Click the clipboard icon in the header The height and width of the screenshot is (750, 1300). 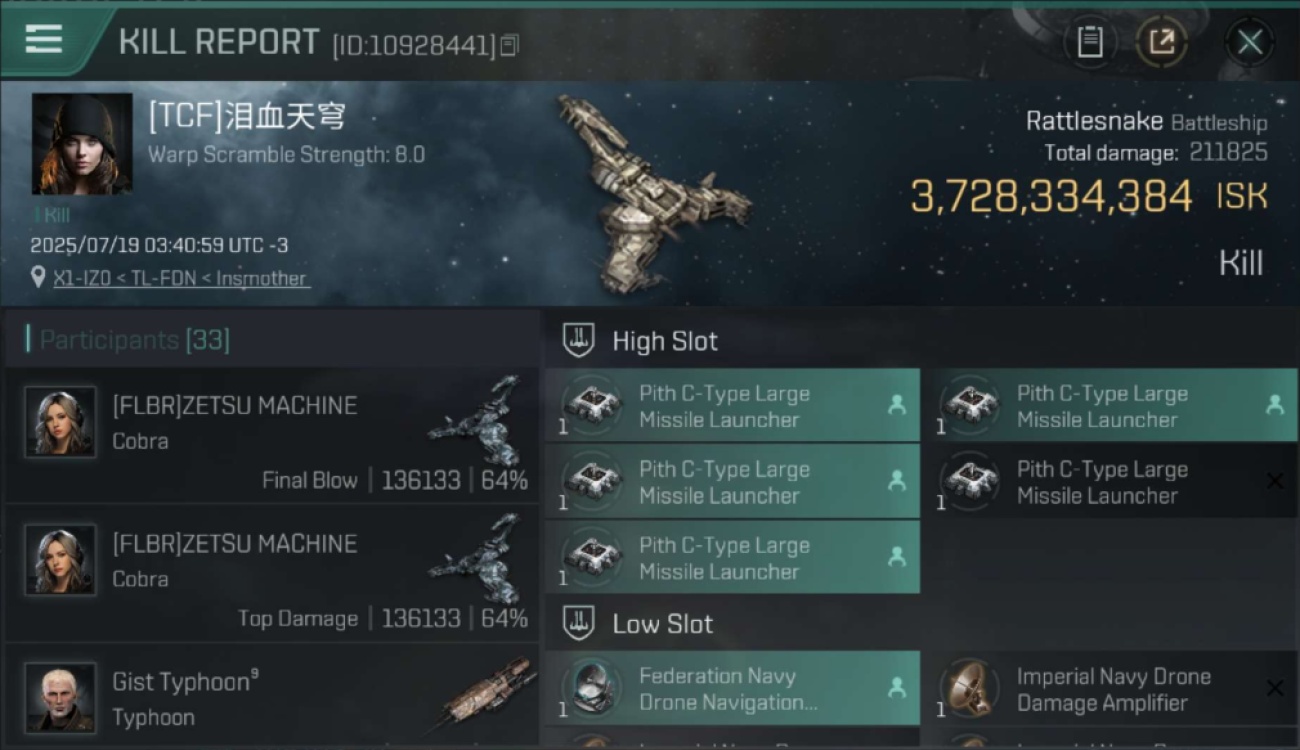tap(1090, 42)
